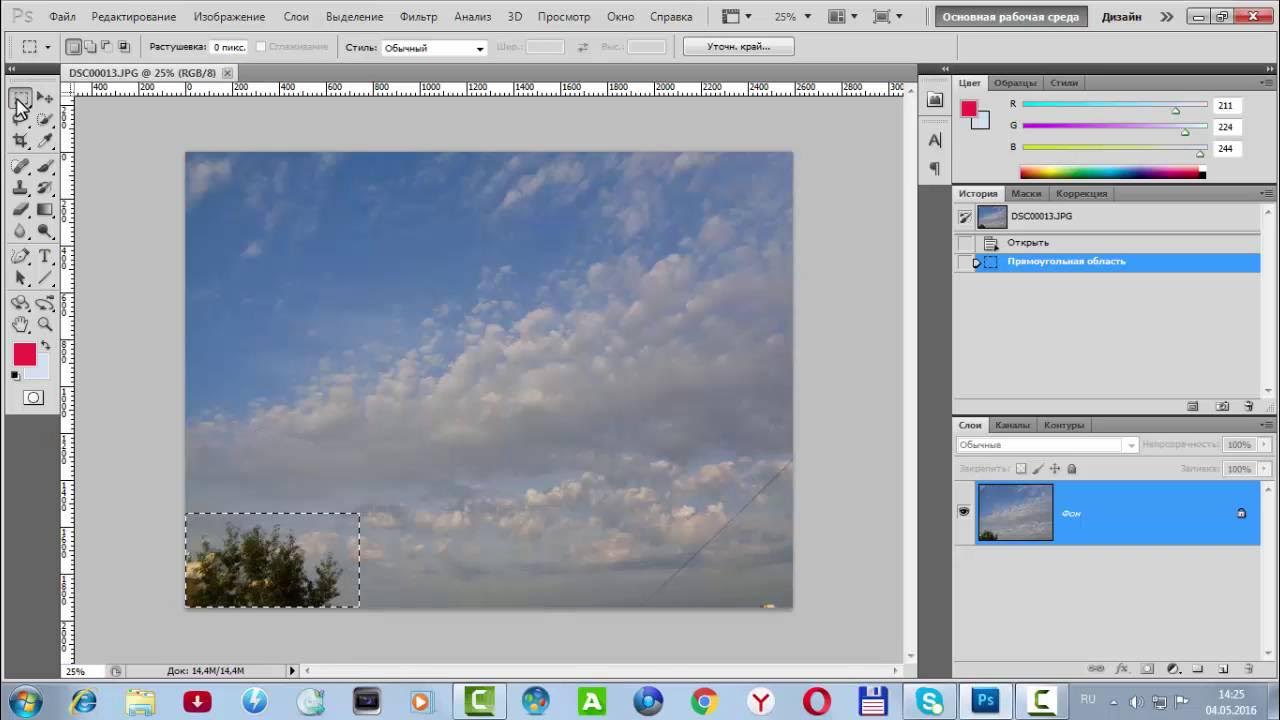Set history brush source at Прямоугольная область
The image size is (1280, 720).
[x=965, y=262]
